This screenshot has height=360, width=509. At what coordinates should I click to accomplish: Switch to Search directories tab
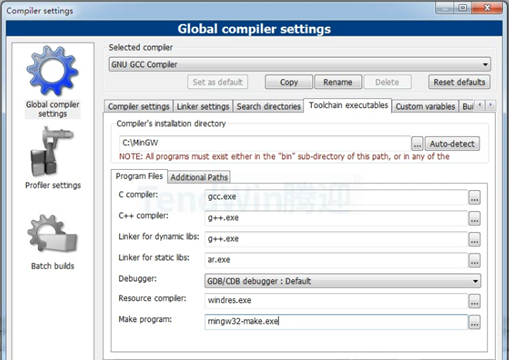click(268, 107)
